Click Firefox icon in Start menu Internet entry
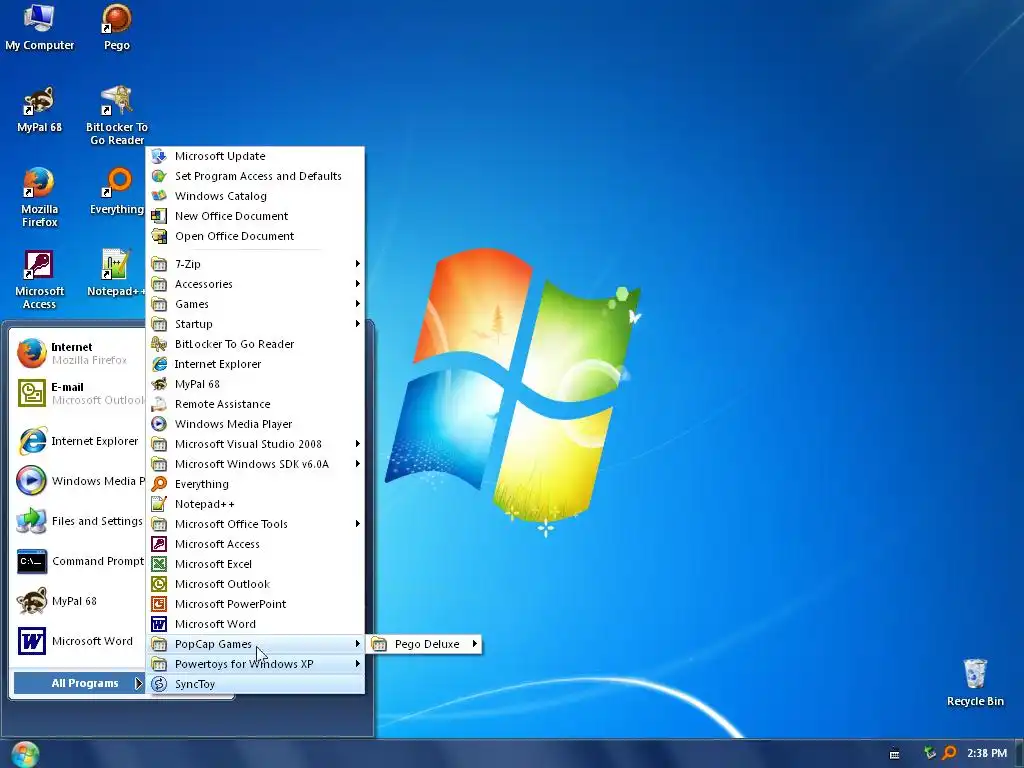The width and height of the screenshot is (1024, 768). [31, 353]
